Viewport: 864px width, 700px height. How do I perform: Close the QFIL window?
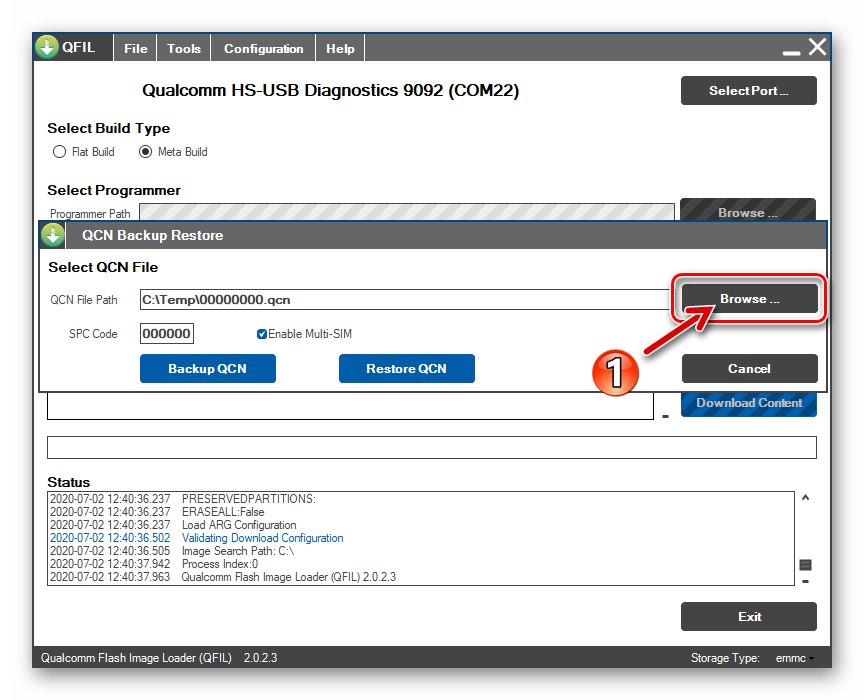click(x=817, y=47)
